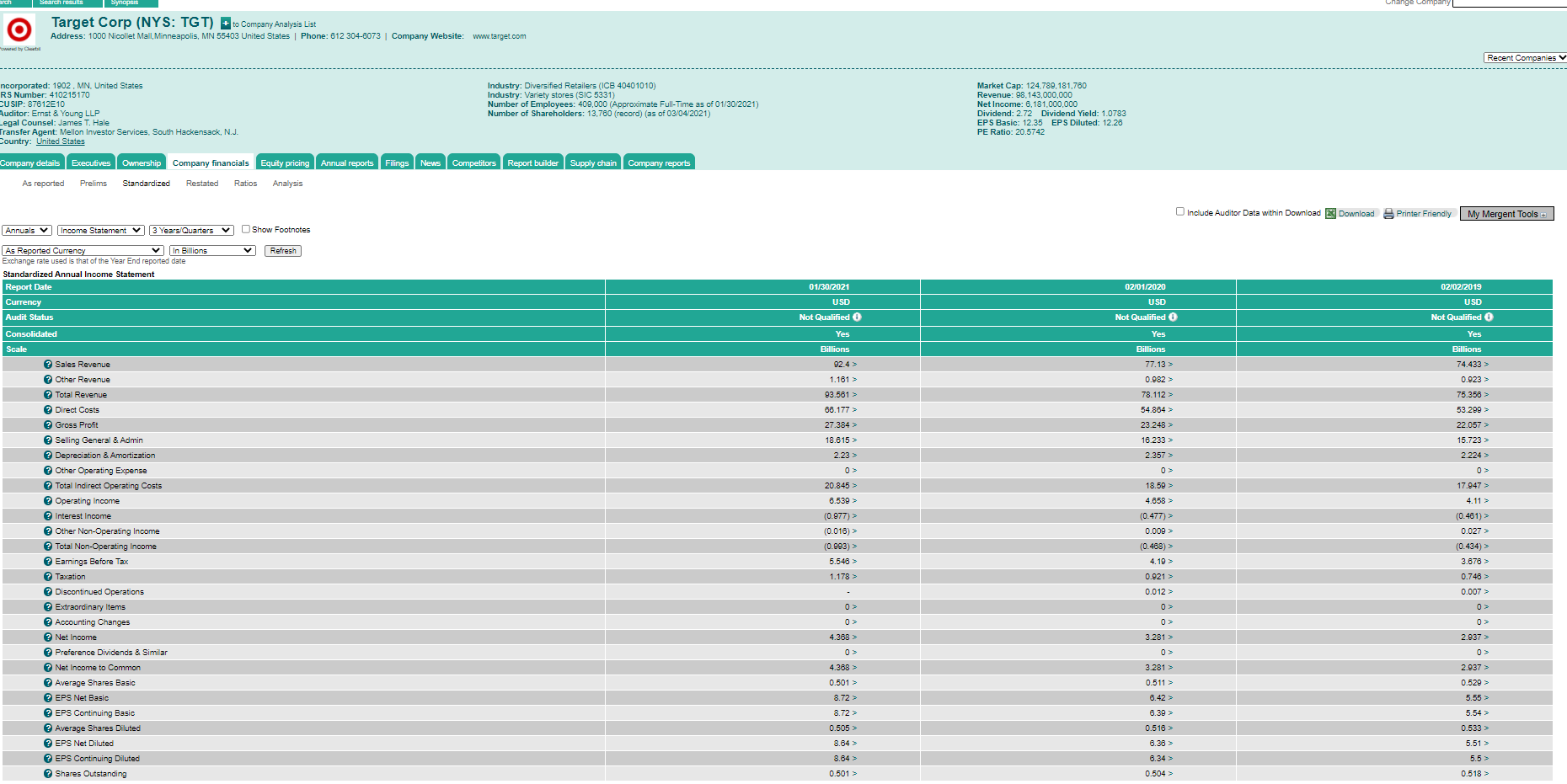Switch to Company details tab
1567x784 pixels.
point(30,163)
